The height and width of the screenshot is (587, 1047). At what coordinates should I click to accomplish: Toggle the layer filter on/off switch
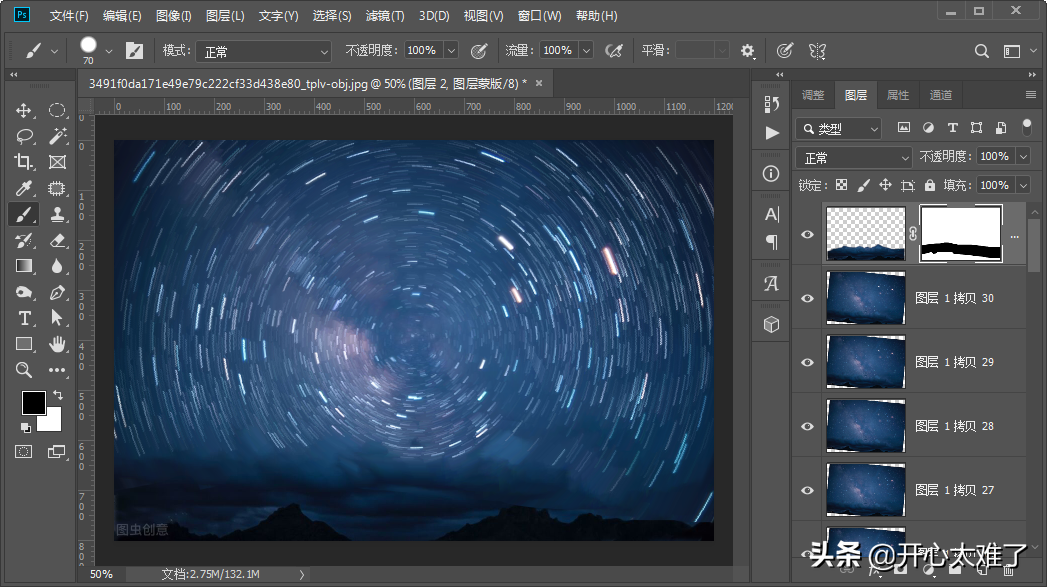pos(1026,128)
